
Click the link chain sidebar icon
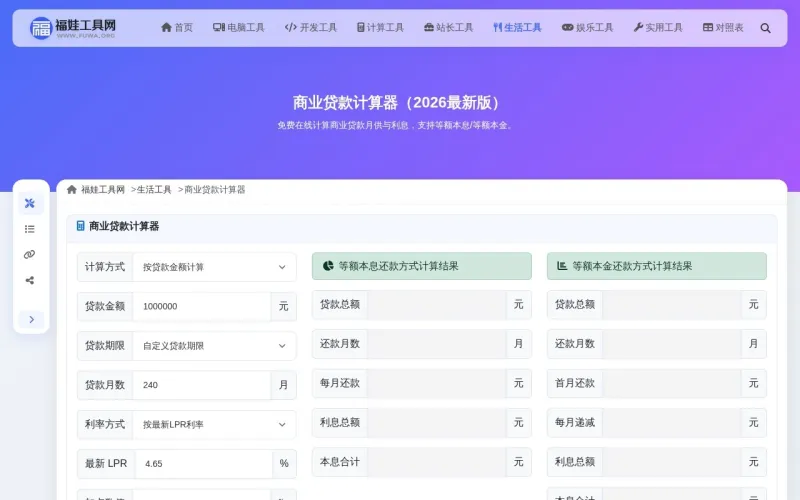tap(30, 255)
